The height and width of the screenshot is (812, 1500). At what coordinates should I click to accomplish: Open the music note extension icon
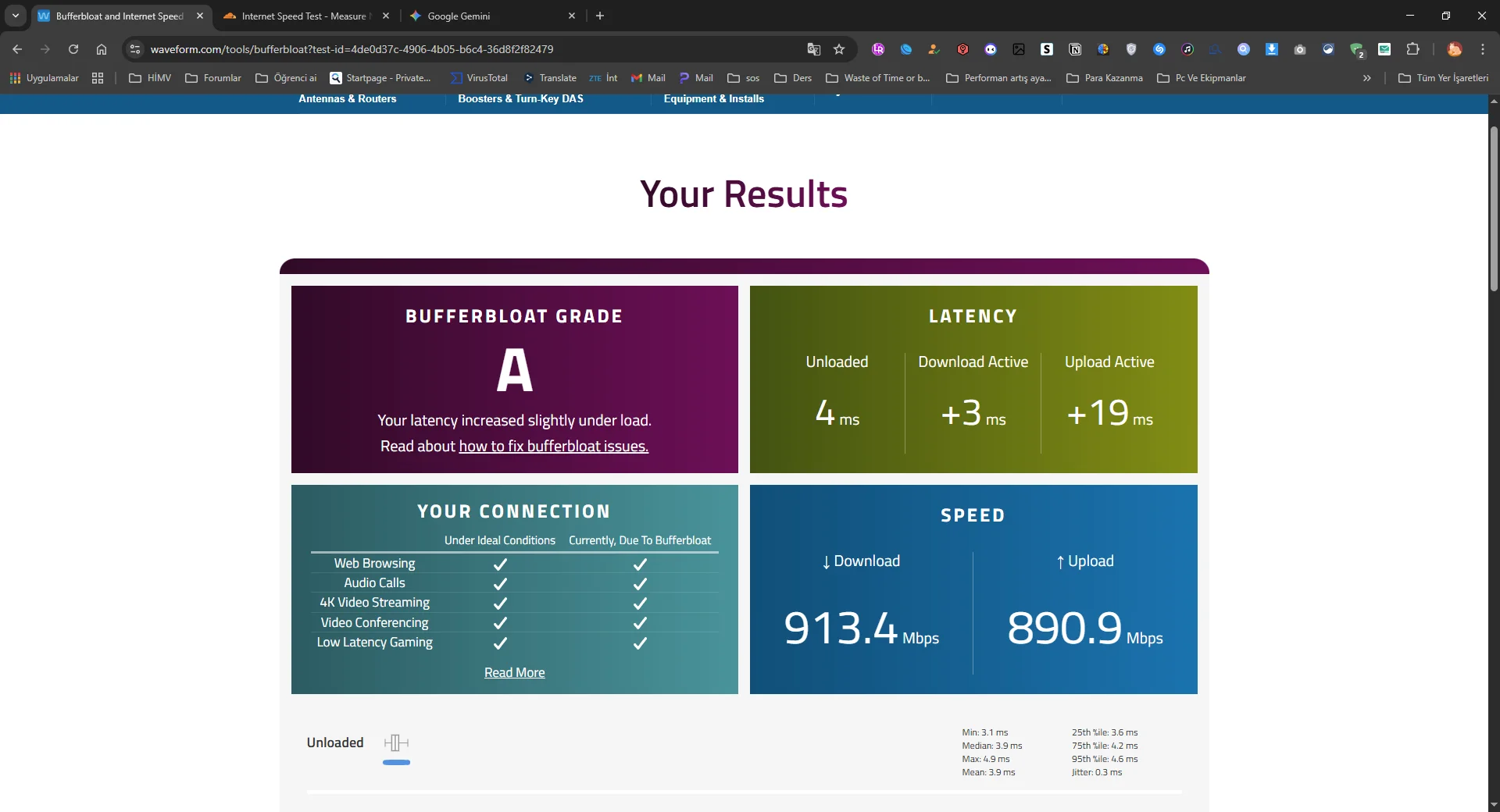pyautogui.click(x=1187, y=49)
